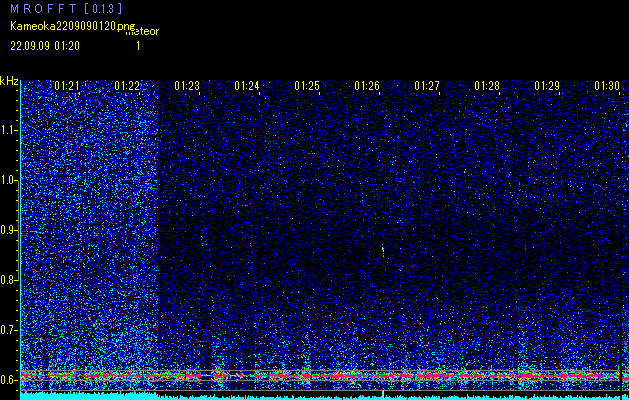Click the 01:28 time axis label
This screenshot has height=400, width=629.
pos(487,86)
